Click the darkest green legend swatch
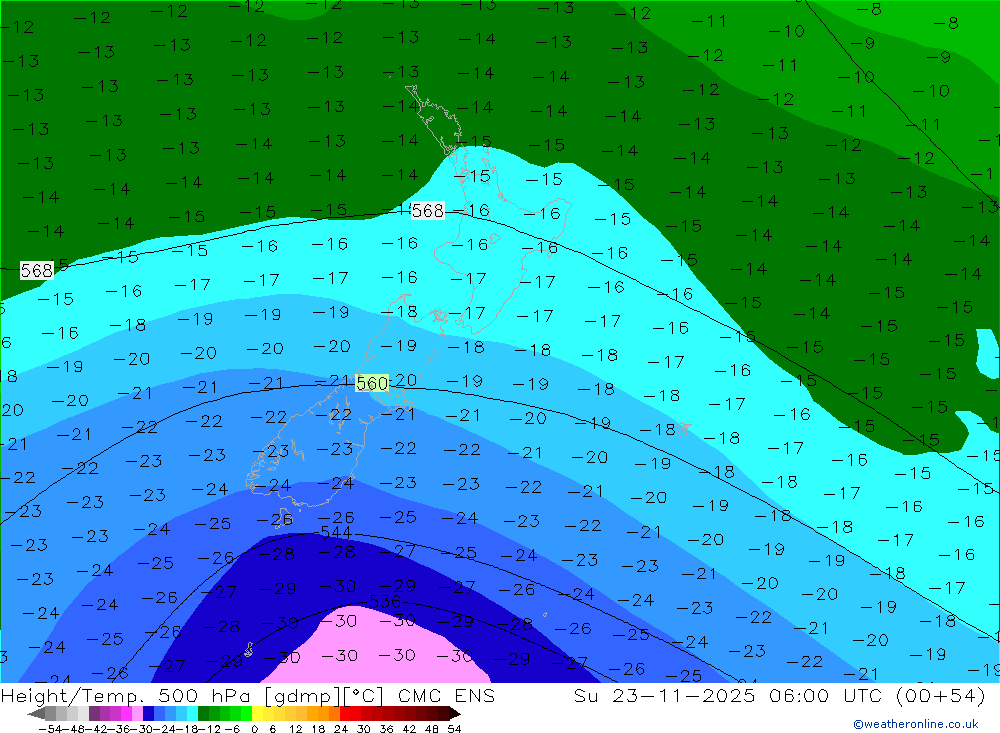This screenshot has height=733, width=1000. [203, 713]
